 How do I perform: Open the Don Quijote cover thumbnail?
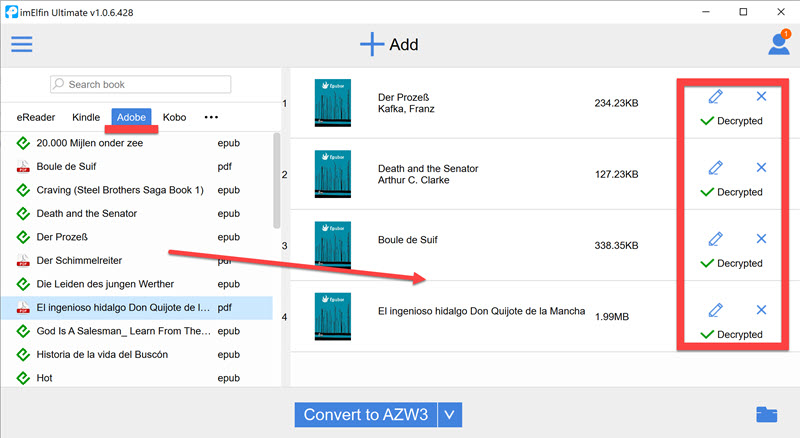click(333, 317)
